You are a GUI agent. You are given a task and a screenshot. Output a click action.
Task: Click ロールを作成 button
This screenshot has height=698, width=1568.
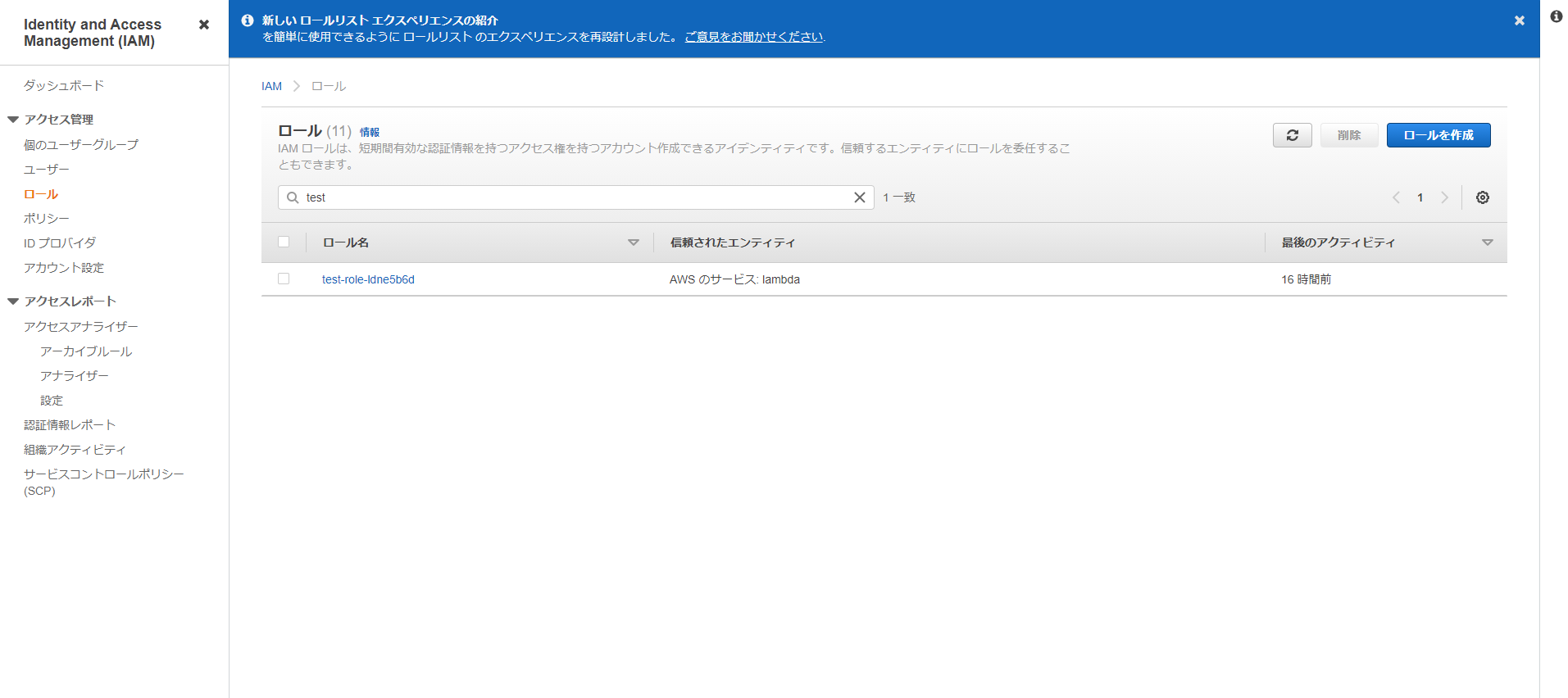(1438, 135)
